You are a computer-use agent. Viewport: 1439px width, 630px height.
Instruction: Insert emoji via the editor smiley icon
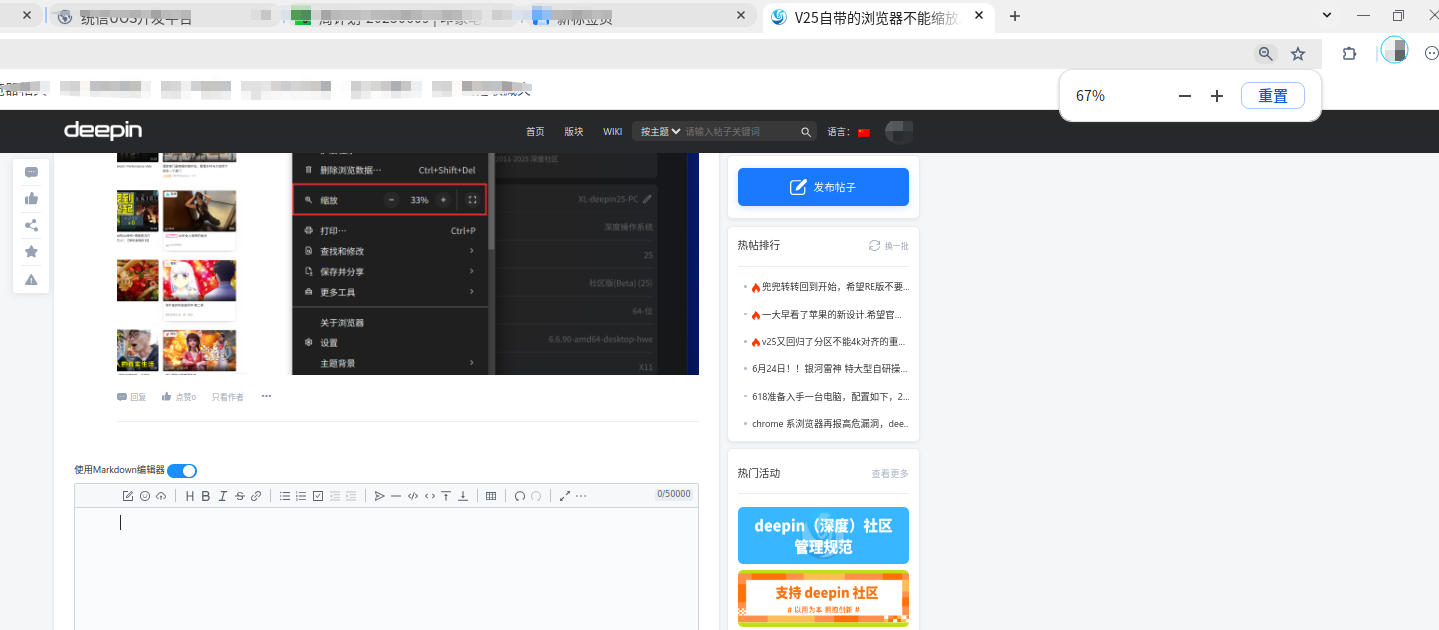point(144,496)
